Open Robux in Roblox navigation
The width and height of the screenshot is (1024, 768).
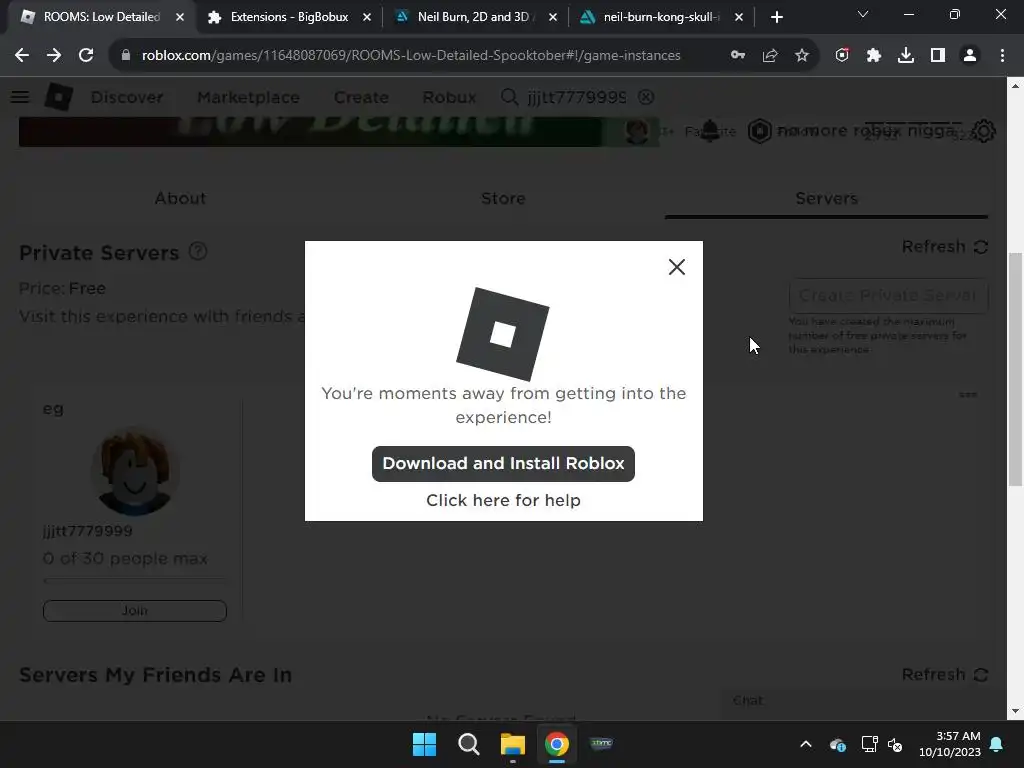449,97
